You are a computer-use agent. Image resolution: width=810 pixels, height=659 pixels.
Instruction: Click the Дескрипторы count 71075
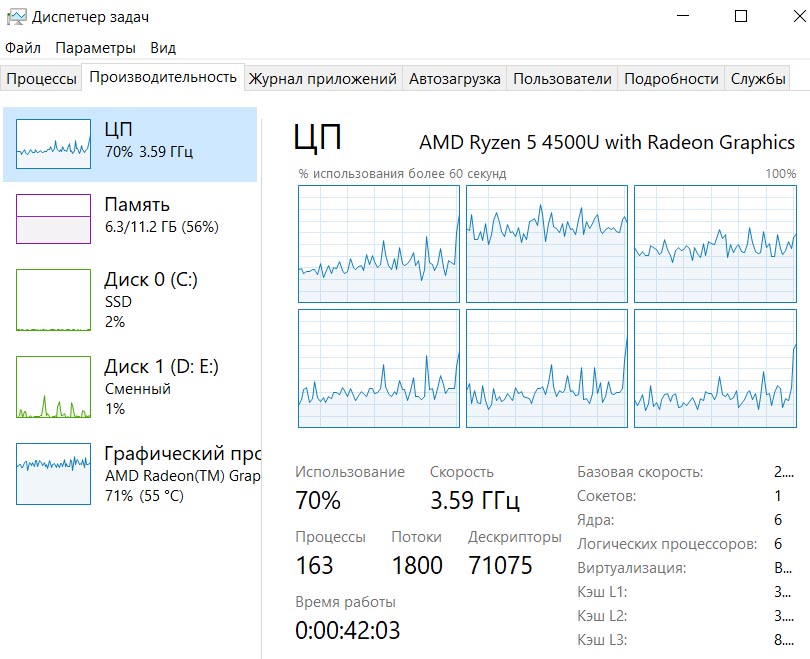500,565
